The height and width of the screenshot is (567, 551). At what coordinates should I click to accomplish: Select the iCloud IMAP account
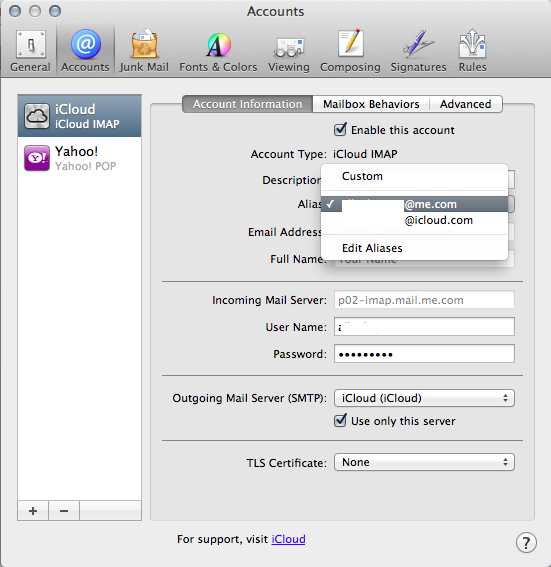pos(80,116)
